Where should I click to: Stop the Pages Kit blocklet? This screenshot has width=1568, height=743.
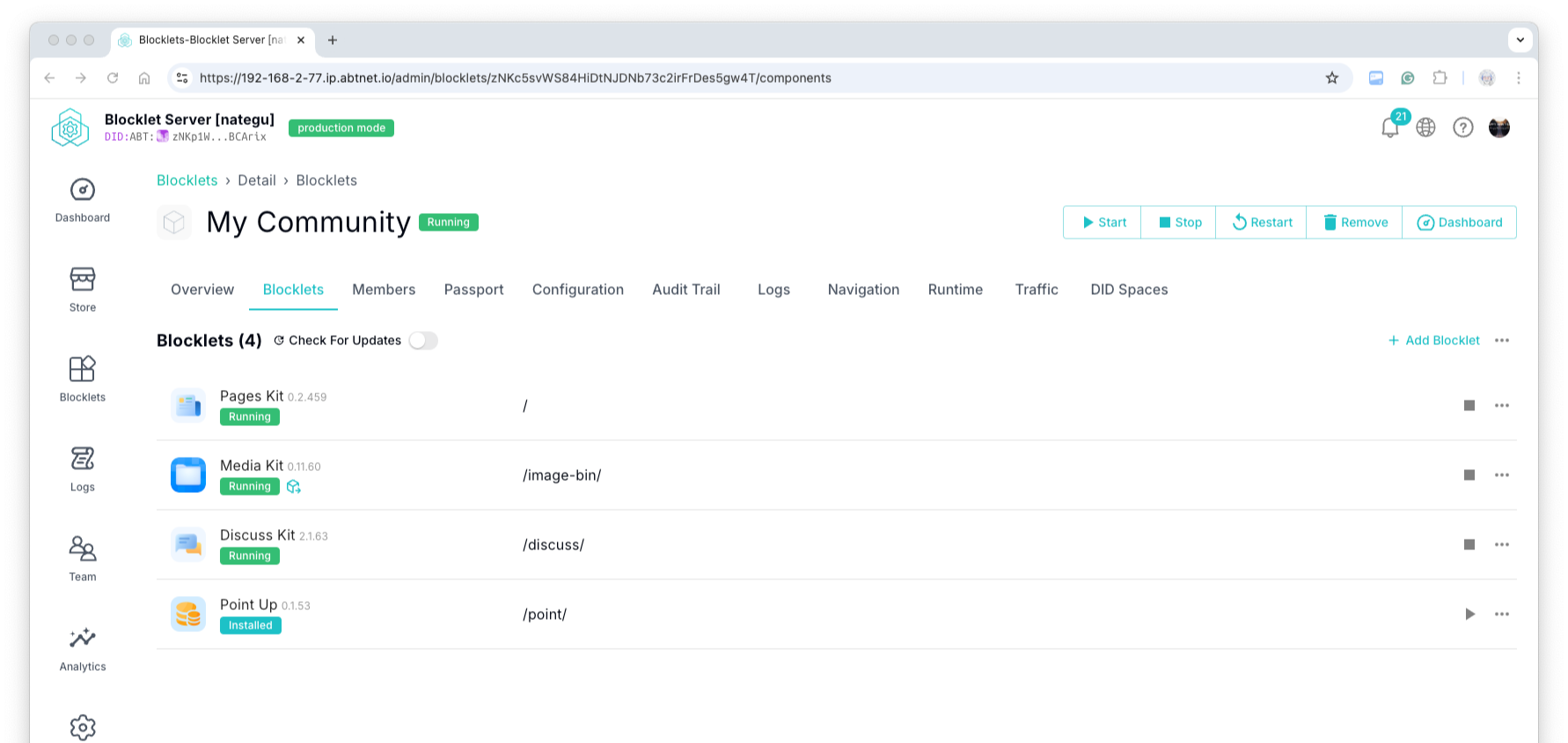coord(1469,406)
